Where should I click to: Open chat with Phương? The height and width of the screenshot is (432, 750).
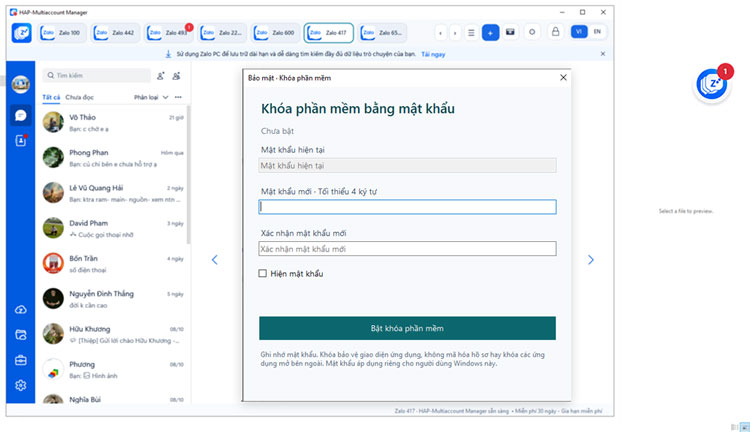[x=113, y=369]
